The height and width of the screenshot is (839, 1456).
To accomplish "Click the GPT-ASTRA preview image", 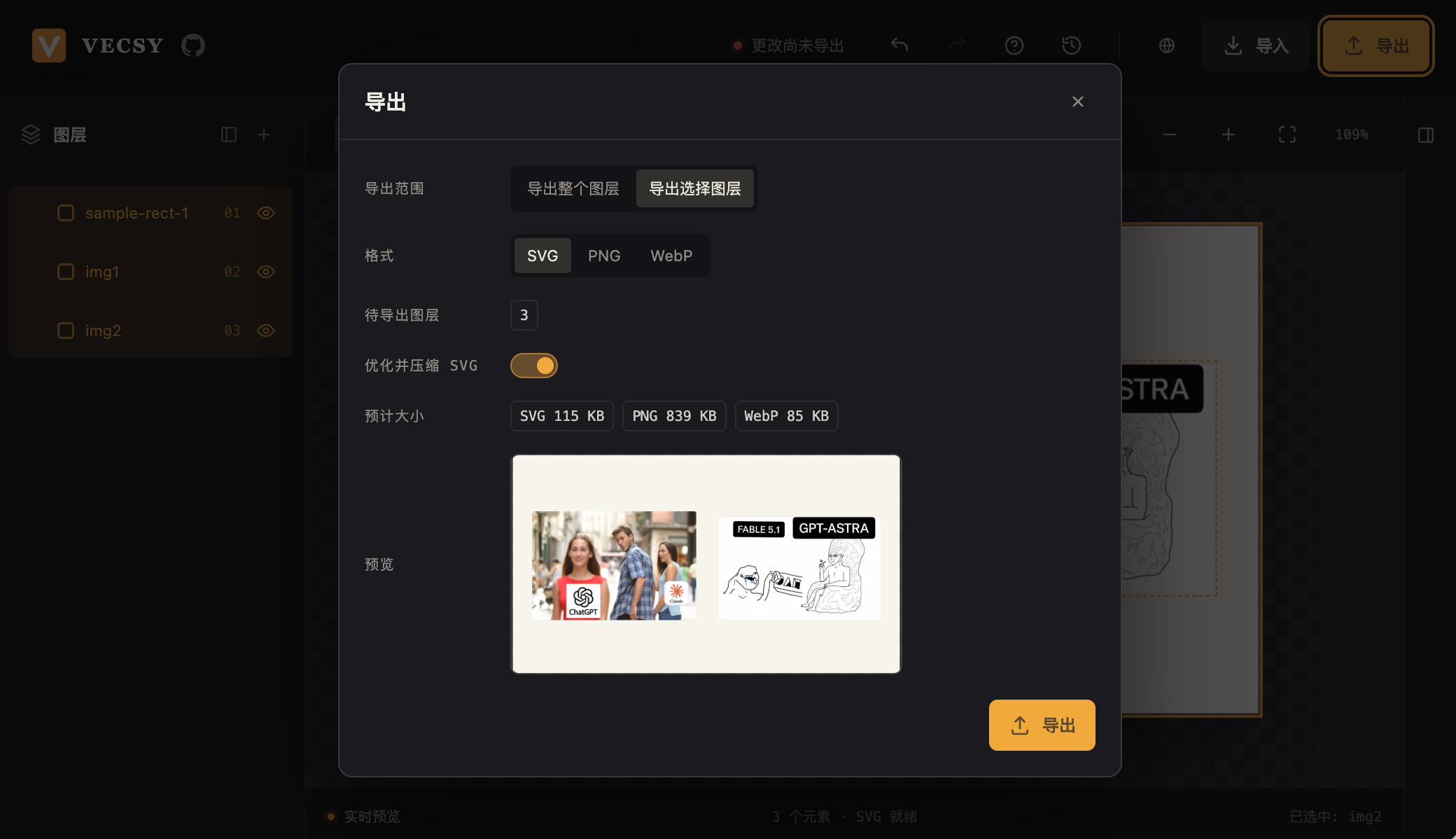I will (x=799, y=568).
